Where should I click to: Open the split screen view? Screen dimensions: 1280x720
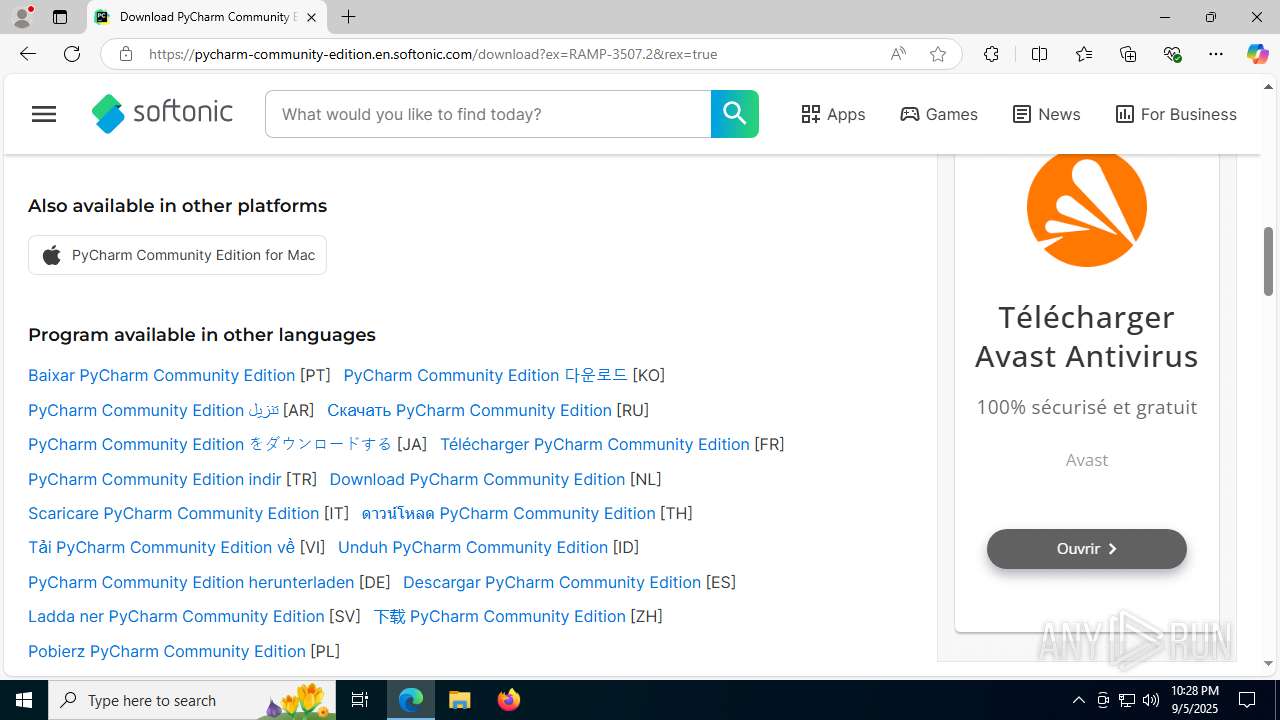(x=1039, y=54)
